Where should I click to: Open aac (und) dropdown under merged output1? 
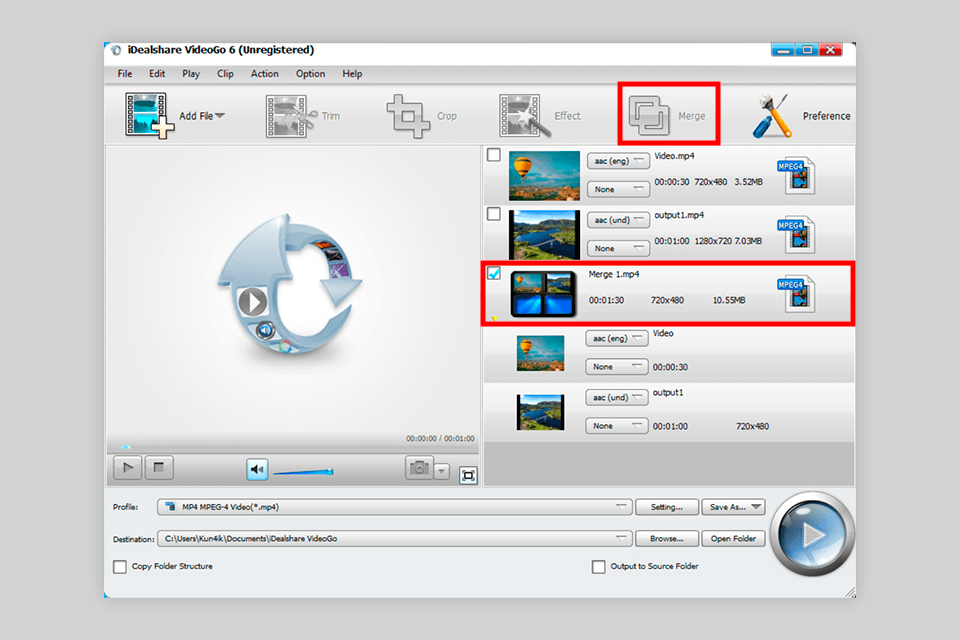(x=617, y=397)
